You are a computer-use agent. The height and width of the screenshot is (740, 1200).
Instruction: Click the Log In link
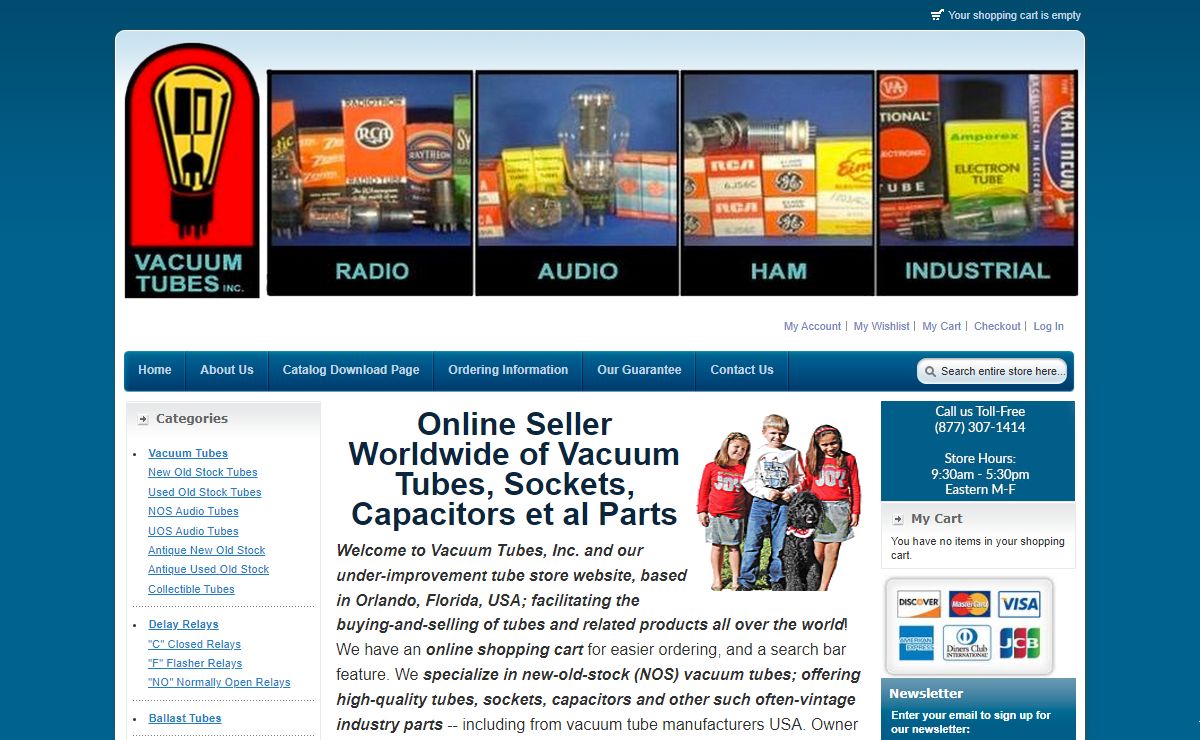1048,326
